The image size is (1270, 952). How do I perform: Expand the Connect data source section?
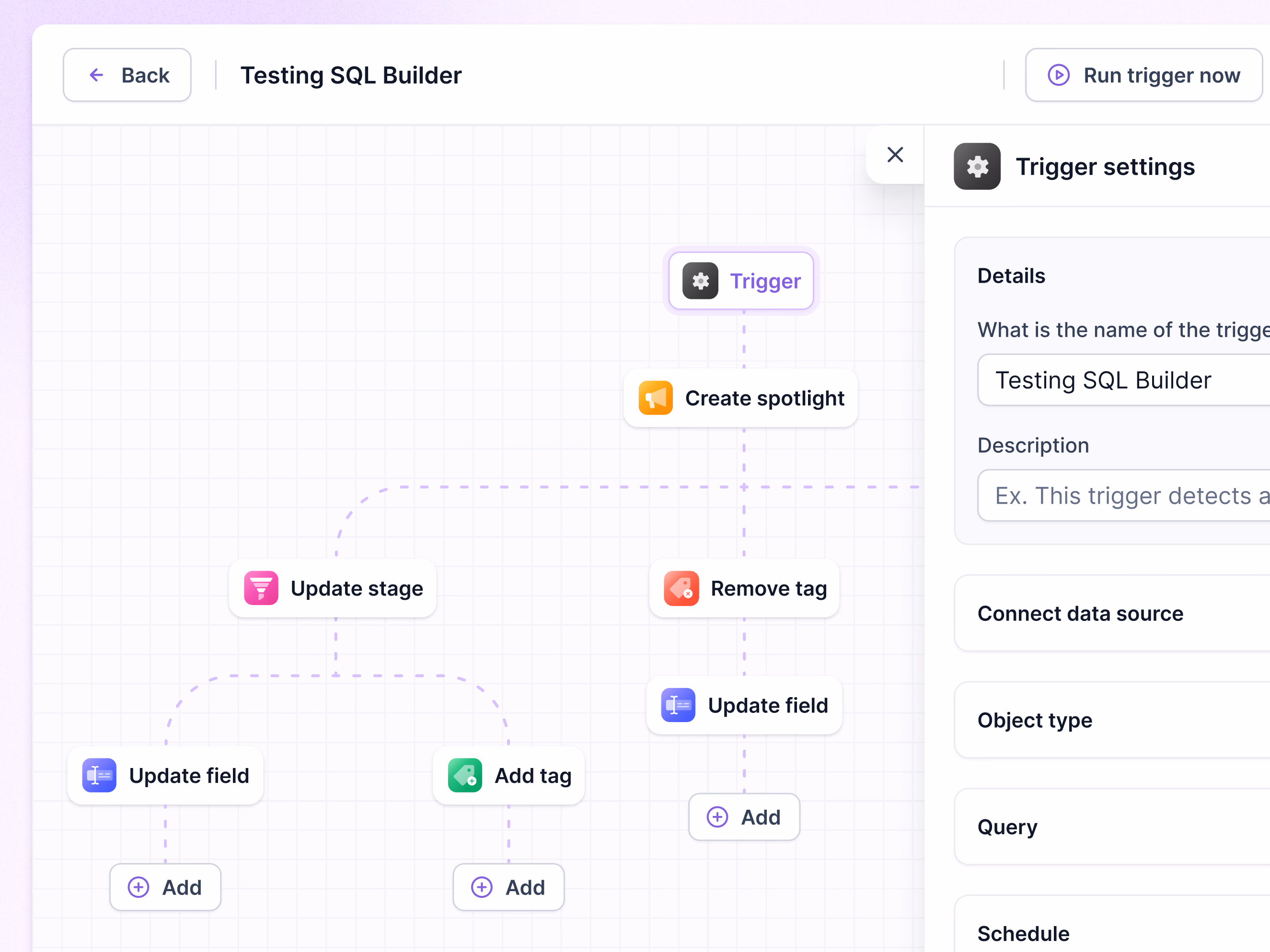1113,613
